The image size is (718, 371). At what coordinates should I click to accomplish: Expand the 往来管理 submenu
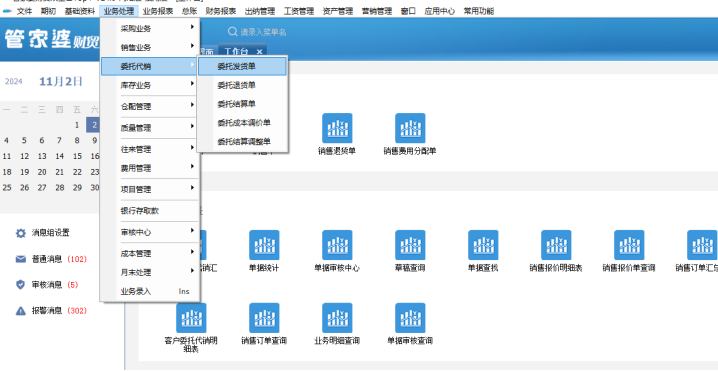pyautogui.click(x=150, y=149)
